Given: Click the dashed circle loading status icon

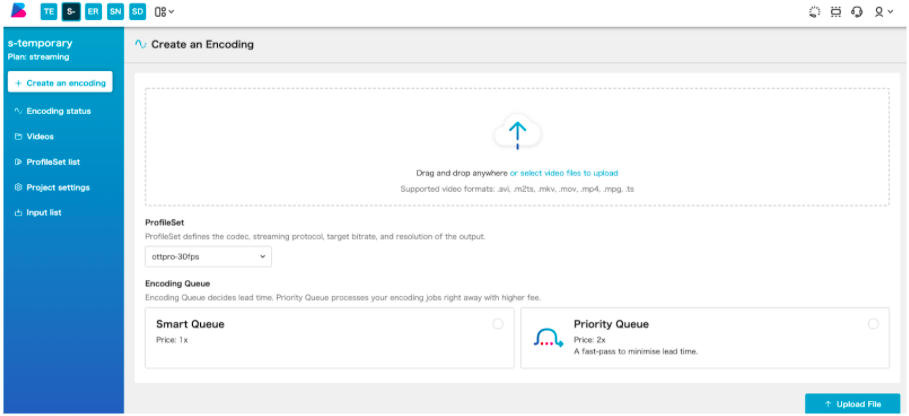Looking at the screenshot, I should (x=813, y=12).
